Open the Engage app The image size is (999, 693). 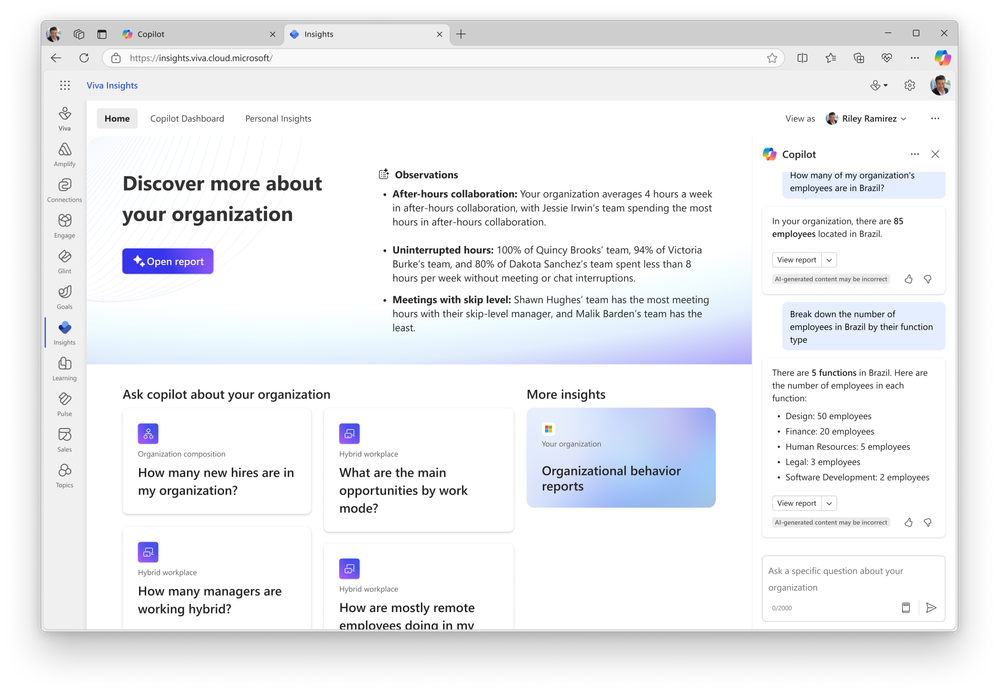point(64,225)
